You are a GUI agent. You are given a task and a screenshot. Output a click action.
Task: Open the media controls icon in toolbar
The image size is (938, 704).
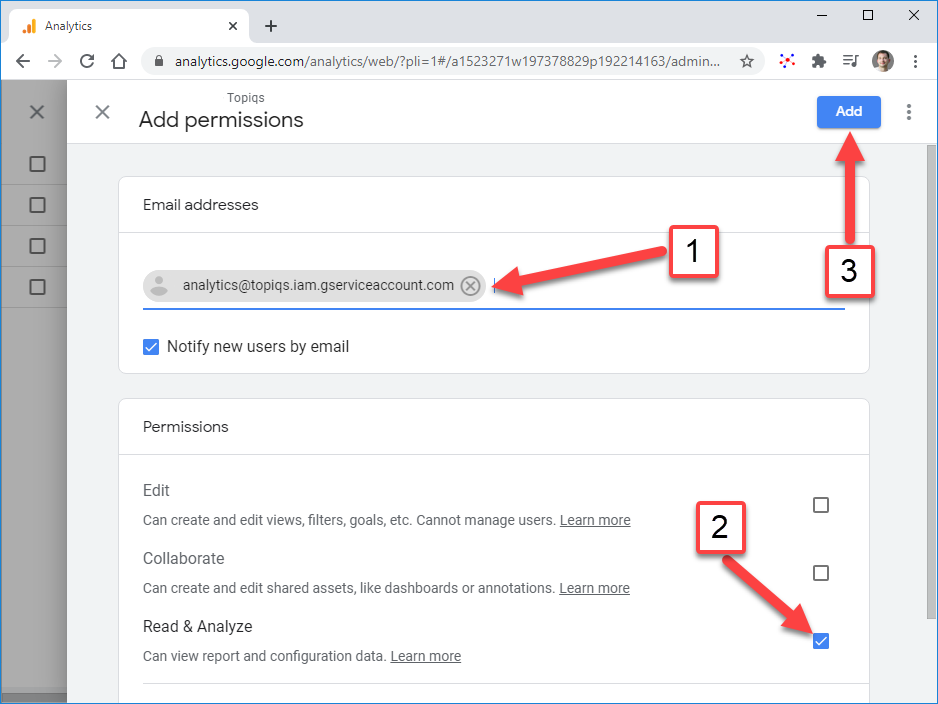[850, 61]
